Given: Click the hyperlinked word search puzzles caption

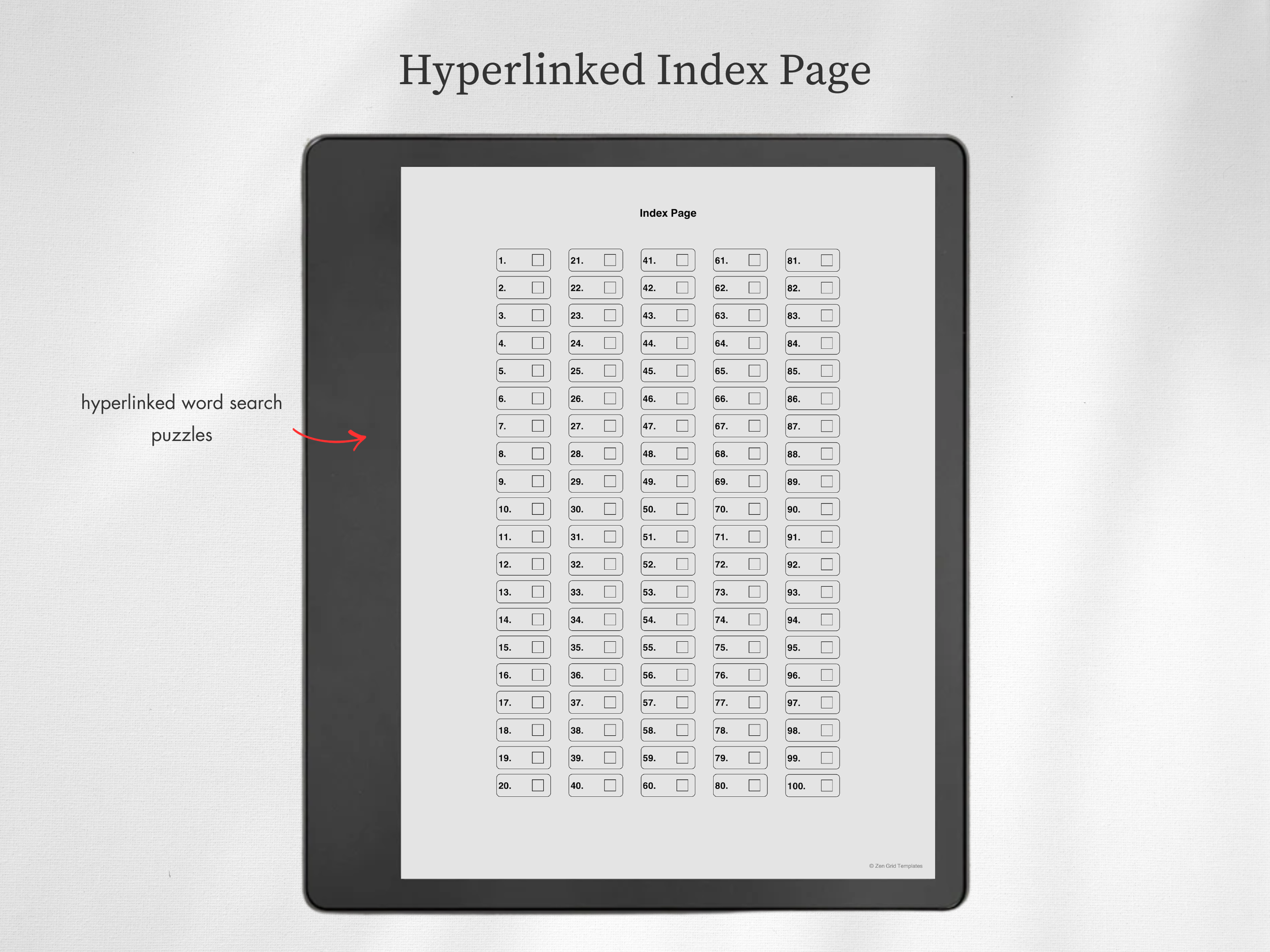Looking at the screenshot, I should 181,418.
